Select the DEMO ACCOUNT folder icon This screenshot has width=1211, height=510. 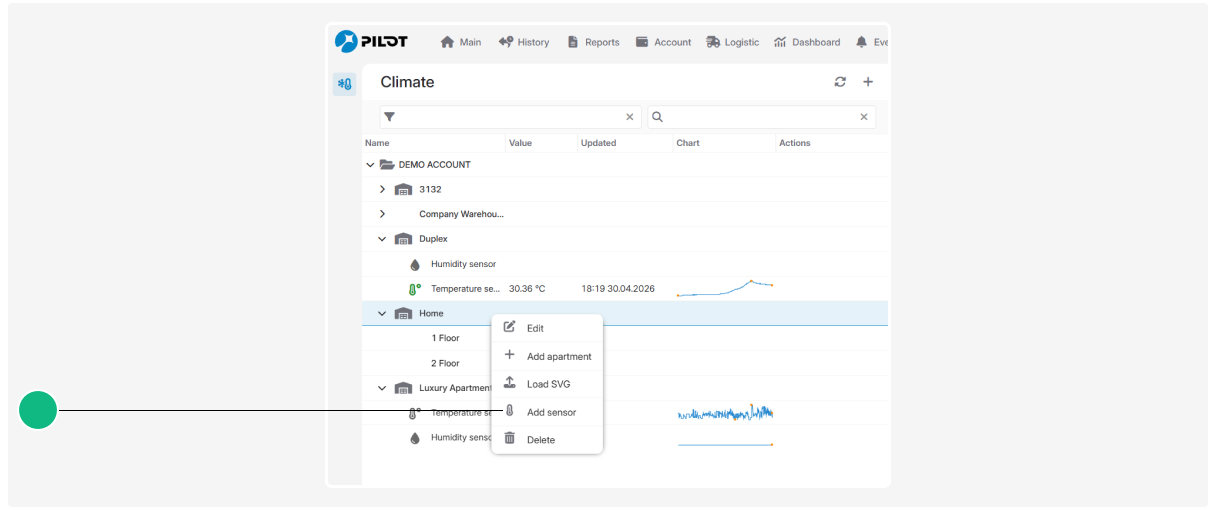point(387,165)
